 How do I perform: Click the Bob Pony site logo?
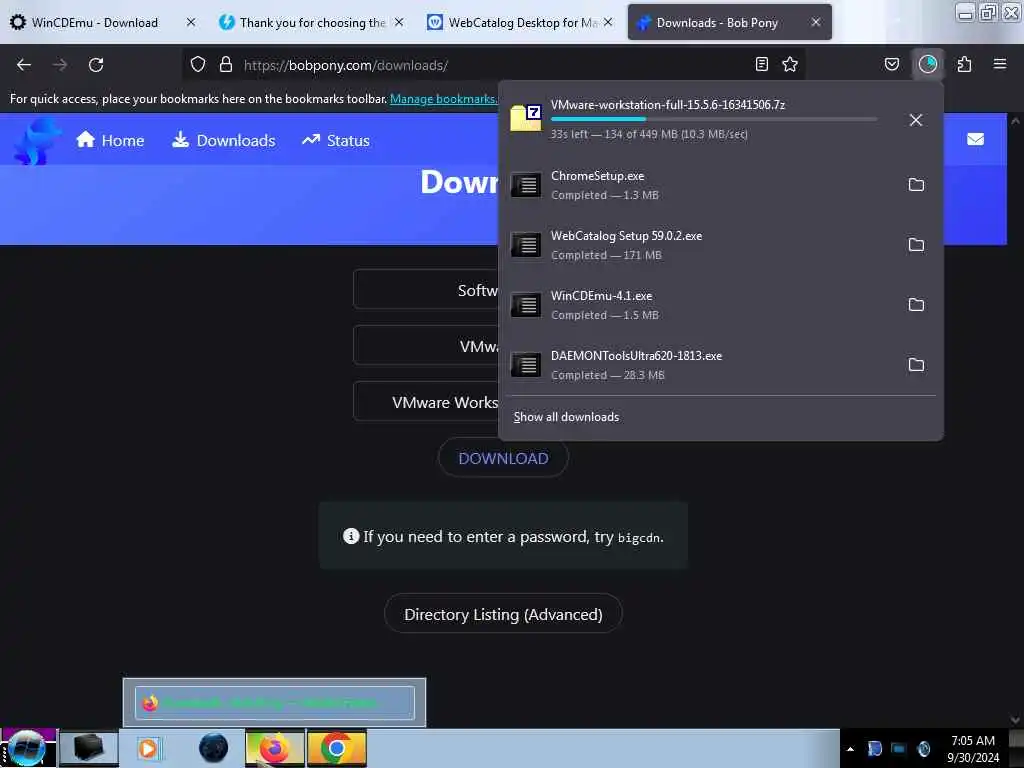tap(37, 140)
